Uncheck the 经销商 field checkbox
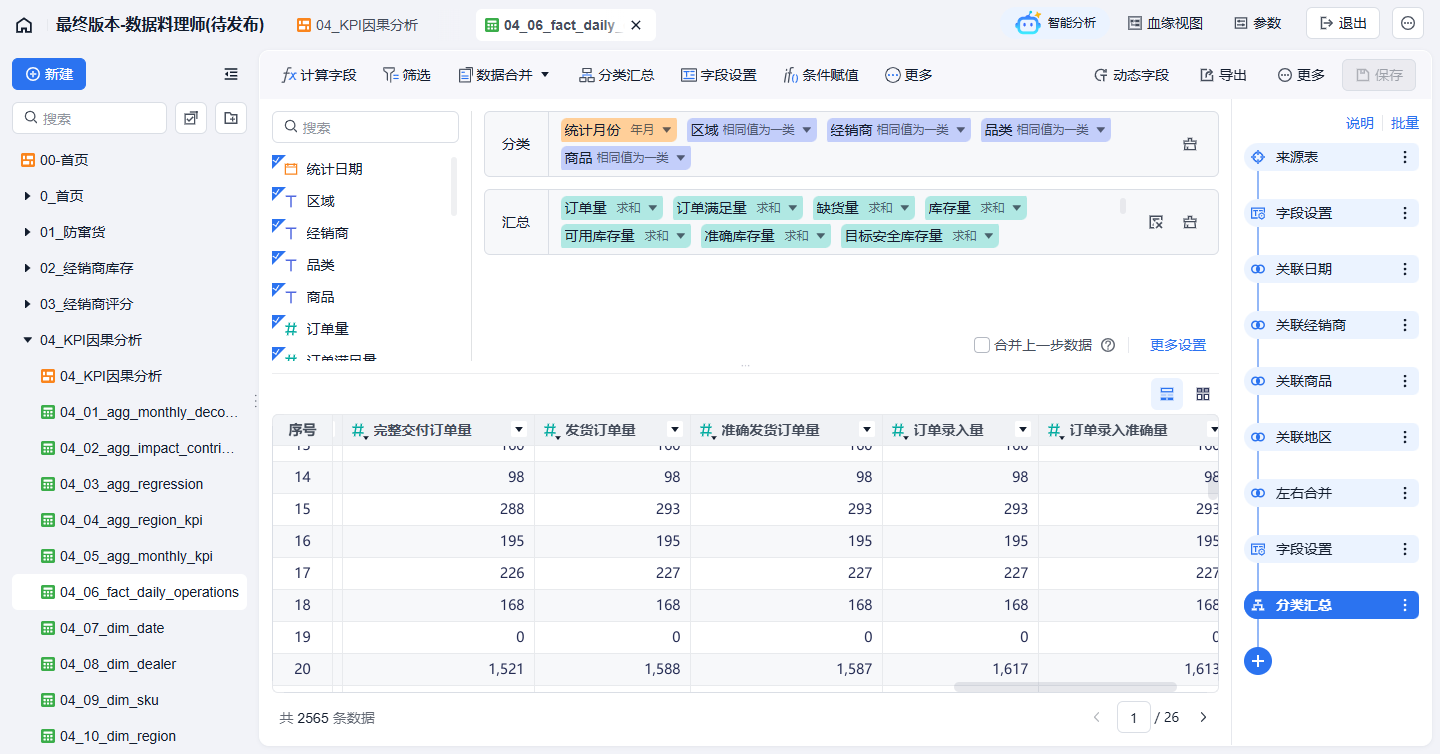This screenshot has width=1440, height=754. pyautogui.click(x=279, y=227)
